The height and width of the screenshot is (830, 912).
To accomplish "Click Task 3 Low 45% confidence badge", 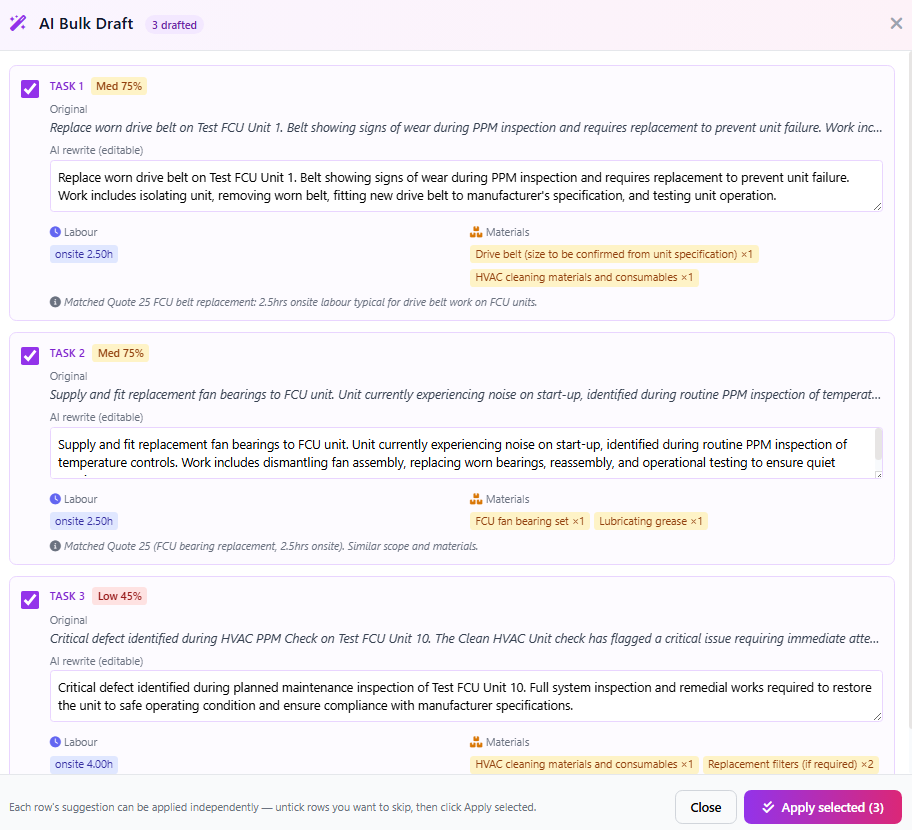I will (119, 596).
